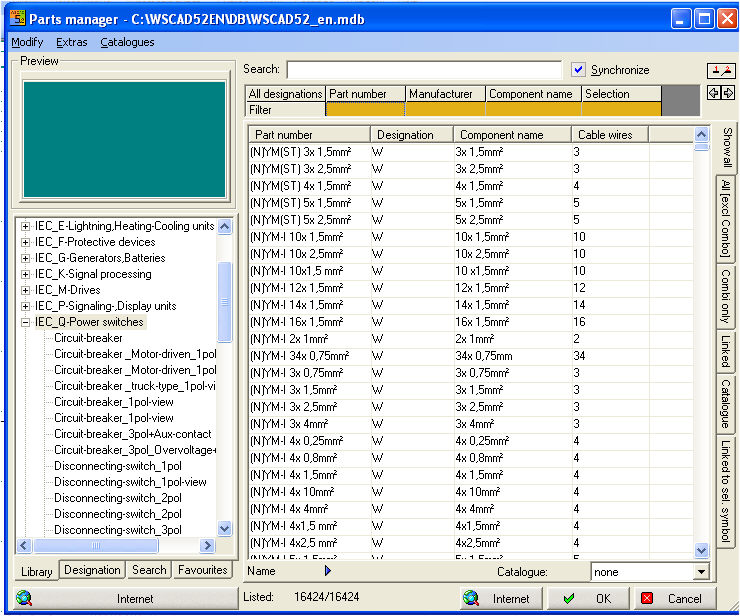740x616 pixels.
Task: Click the teal Preview area
Action: [124, 139]
